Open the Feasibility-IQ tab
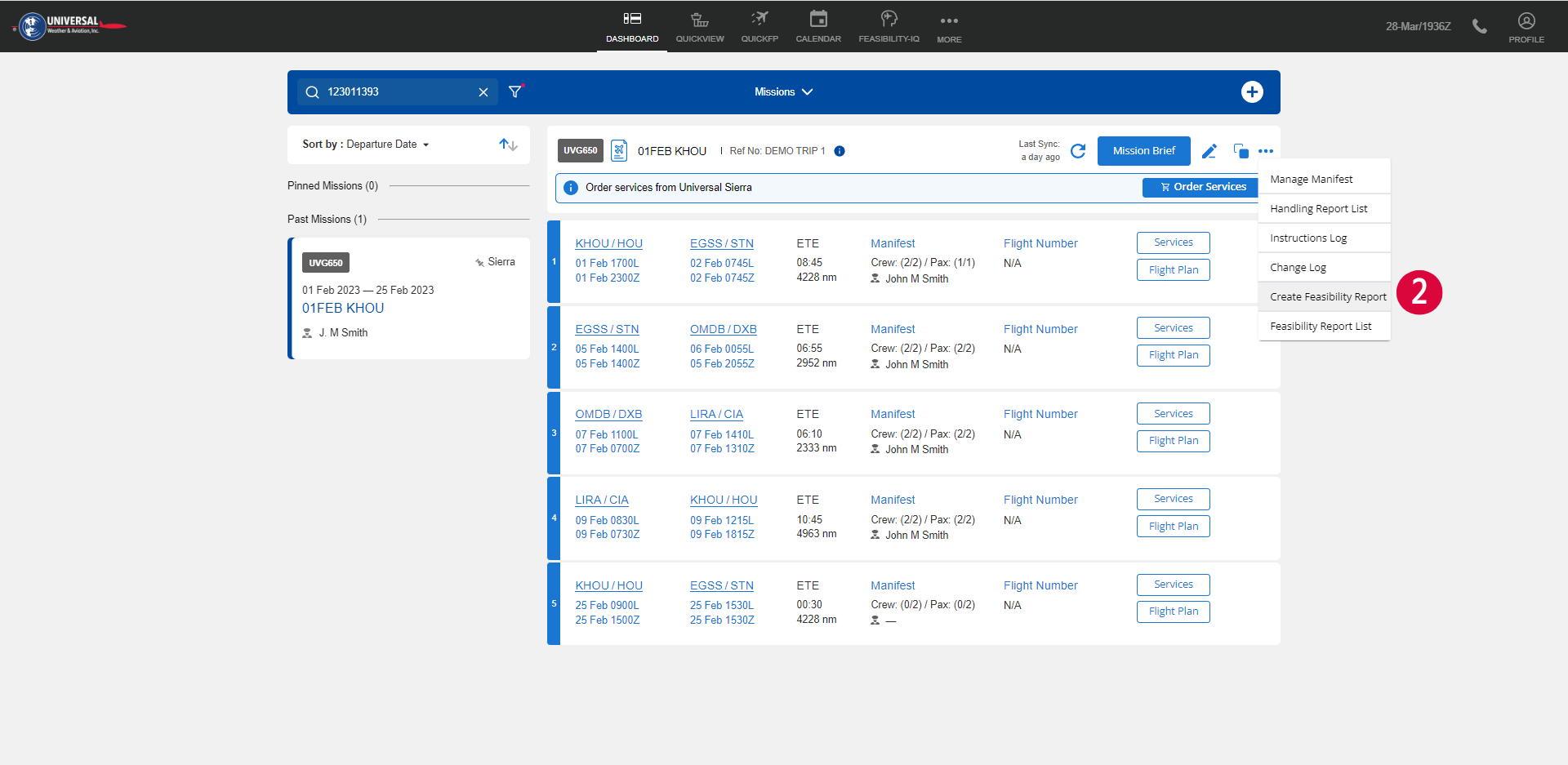 [889, 27]
